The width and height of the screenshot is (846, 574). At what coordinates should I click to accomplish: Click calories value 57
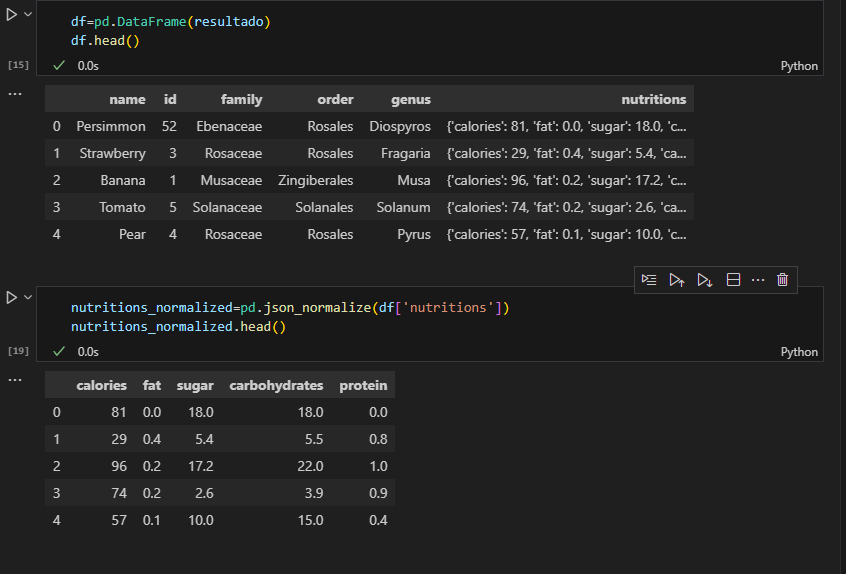(119, 520)
